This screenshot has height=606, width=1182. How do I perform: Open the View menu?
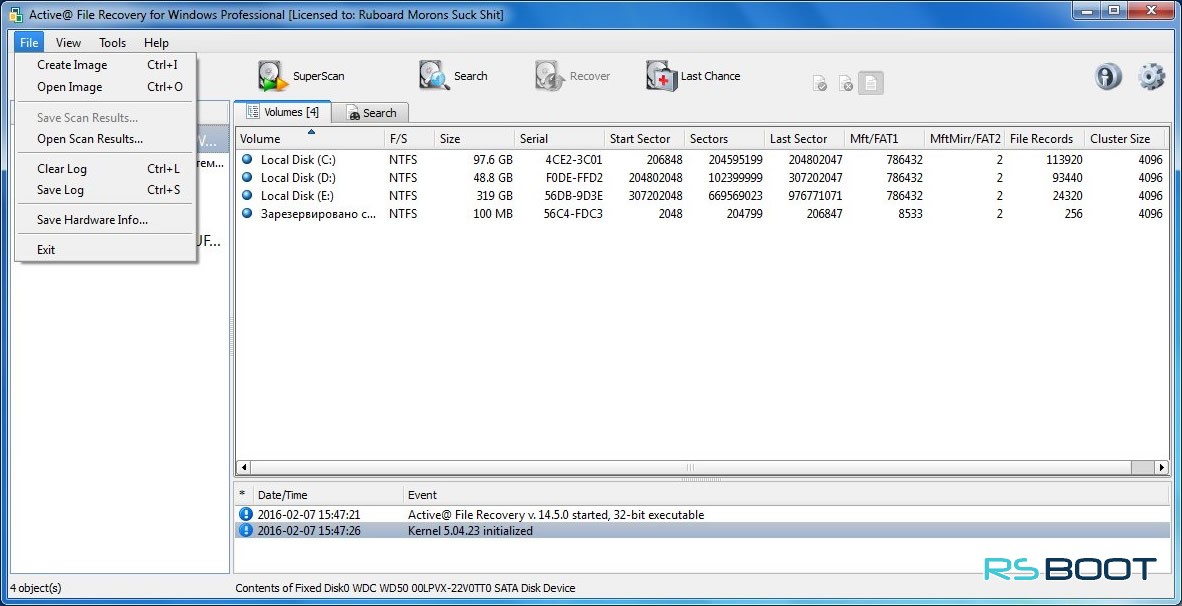(x=69, y=43)
